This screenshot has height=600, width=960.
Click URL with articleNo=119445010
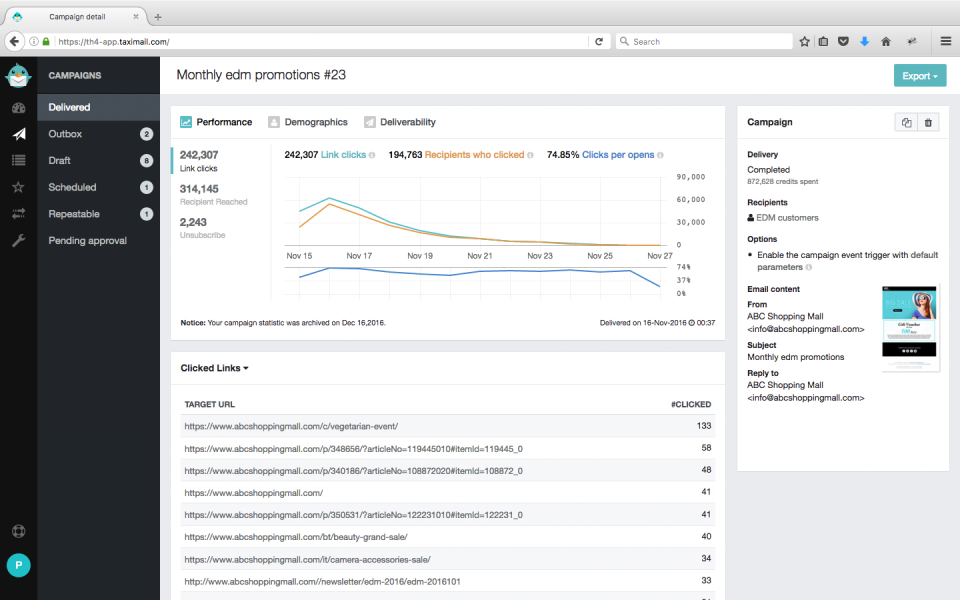tap(353, 449)
